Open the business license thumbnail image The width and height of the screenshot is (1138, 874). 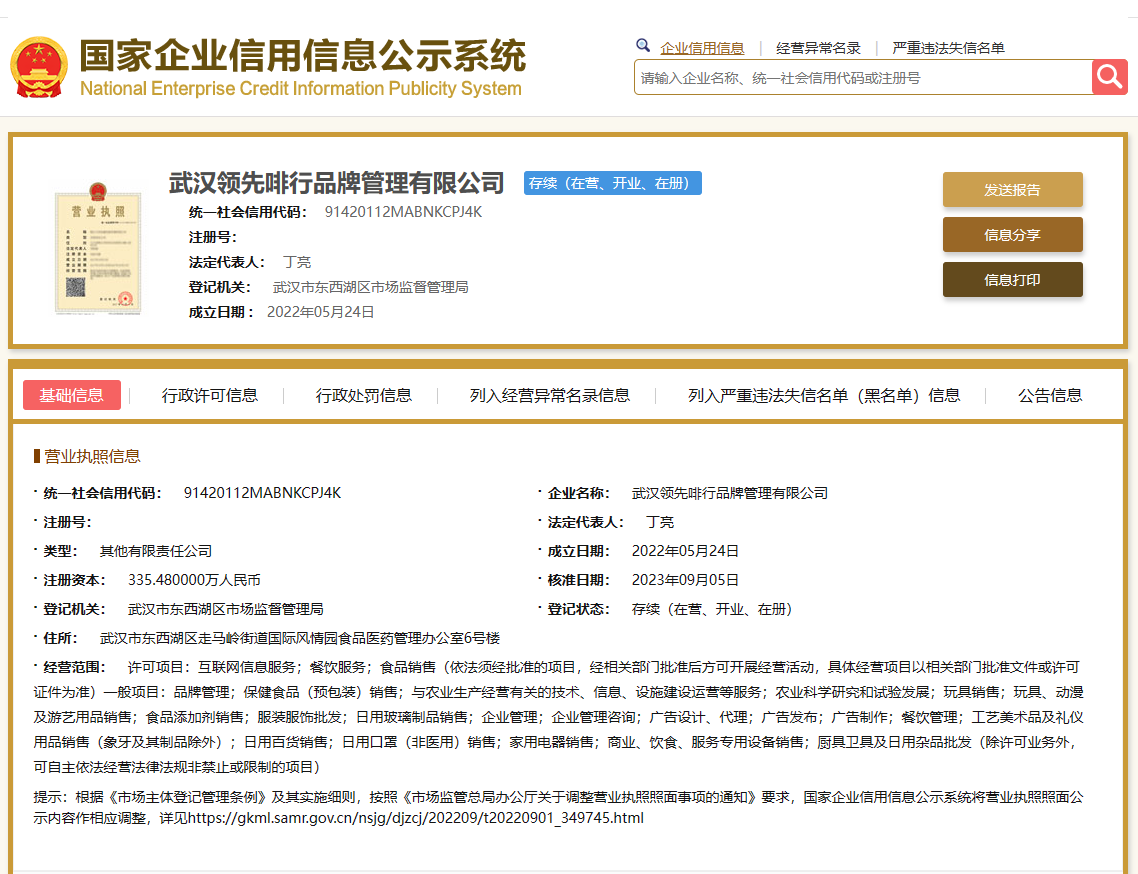pos(98,249)
